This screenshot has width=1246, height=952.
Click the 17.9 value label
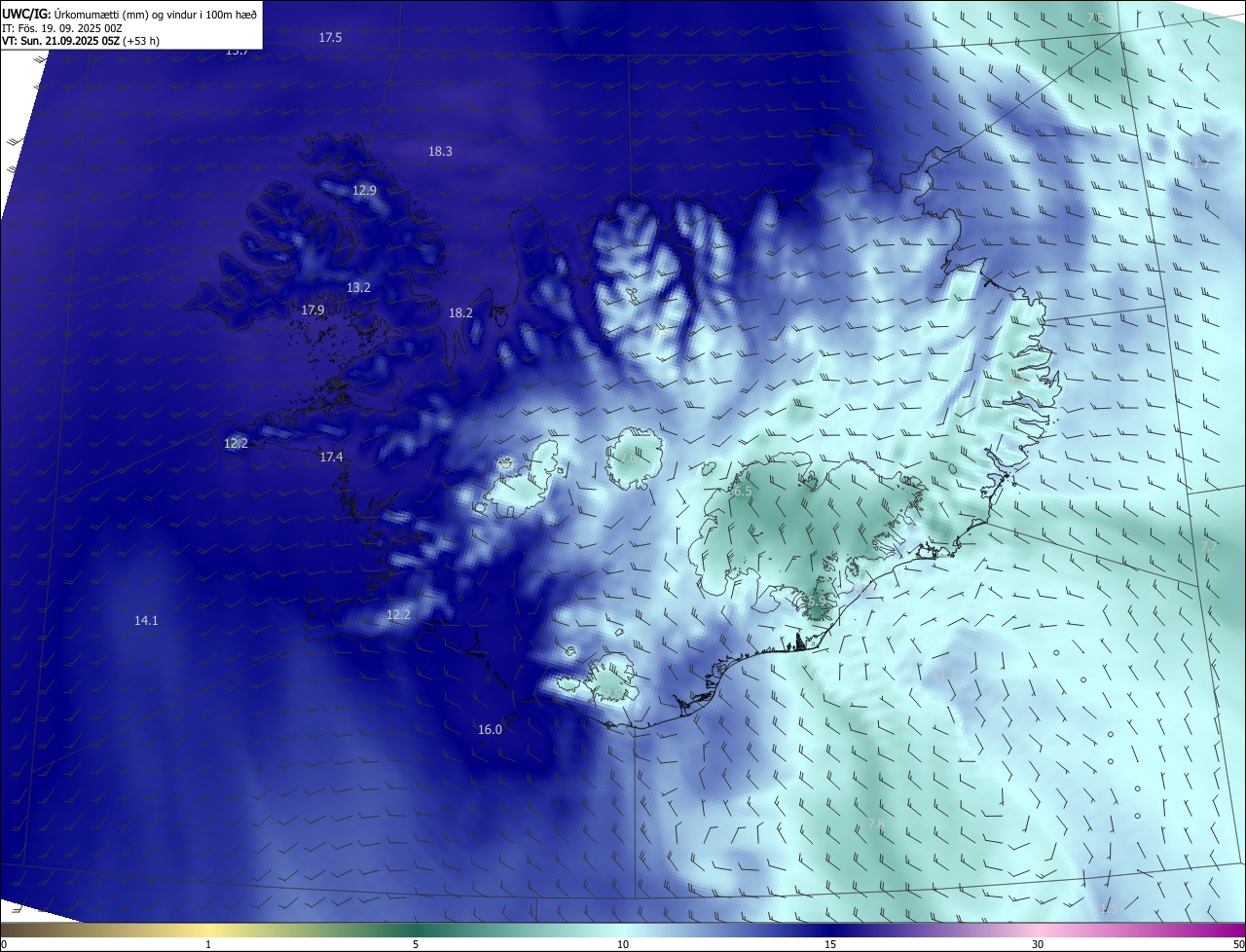click(312, 310)
